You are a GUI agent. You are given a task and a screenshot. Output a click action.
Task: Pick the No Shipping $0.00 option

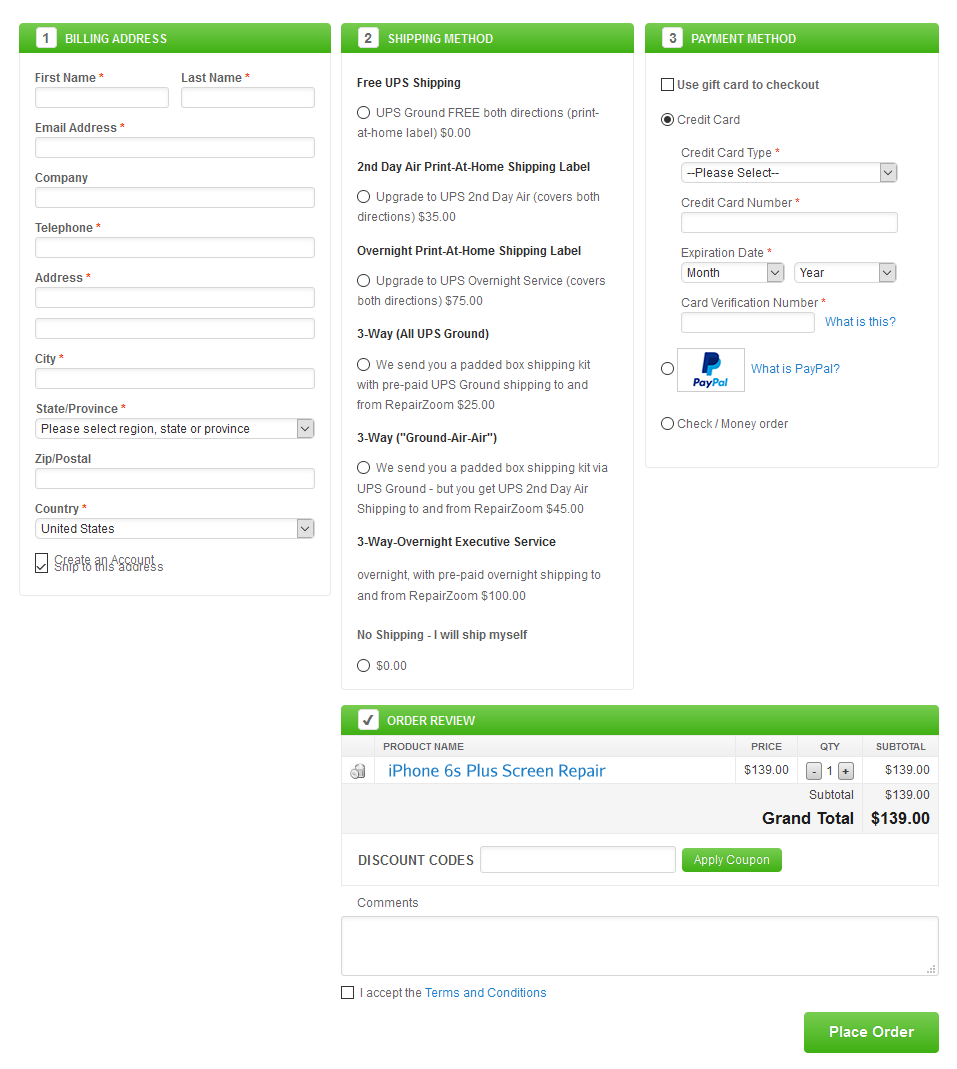click(x=363, y=666)
